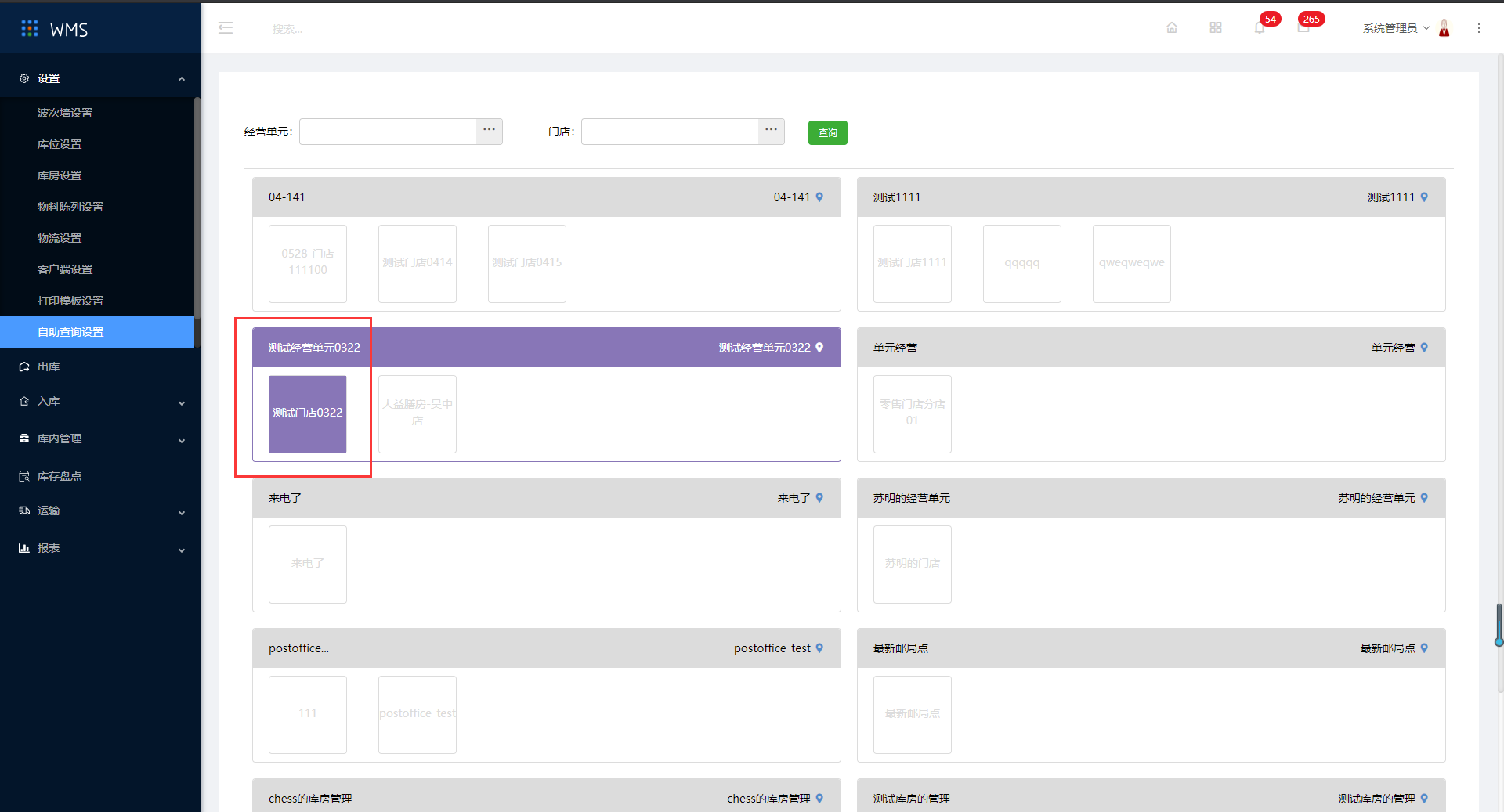This screenshot has width=1504, height=812.
Task: Click location pin on 单元经营 header
Action: pos(1424,348)
